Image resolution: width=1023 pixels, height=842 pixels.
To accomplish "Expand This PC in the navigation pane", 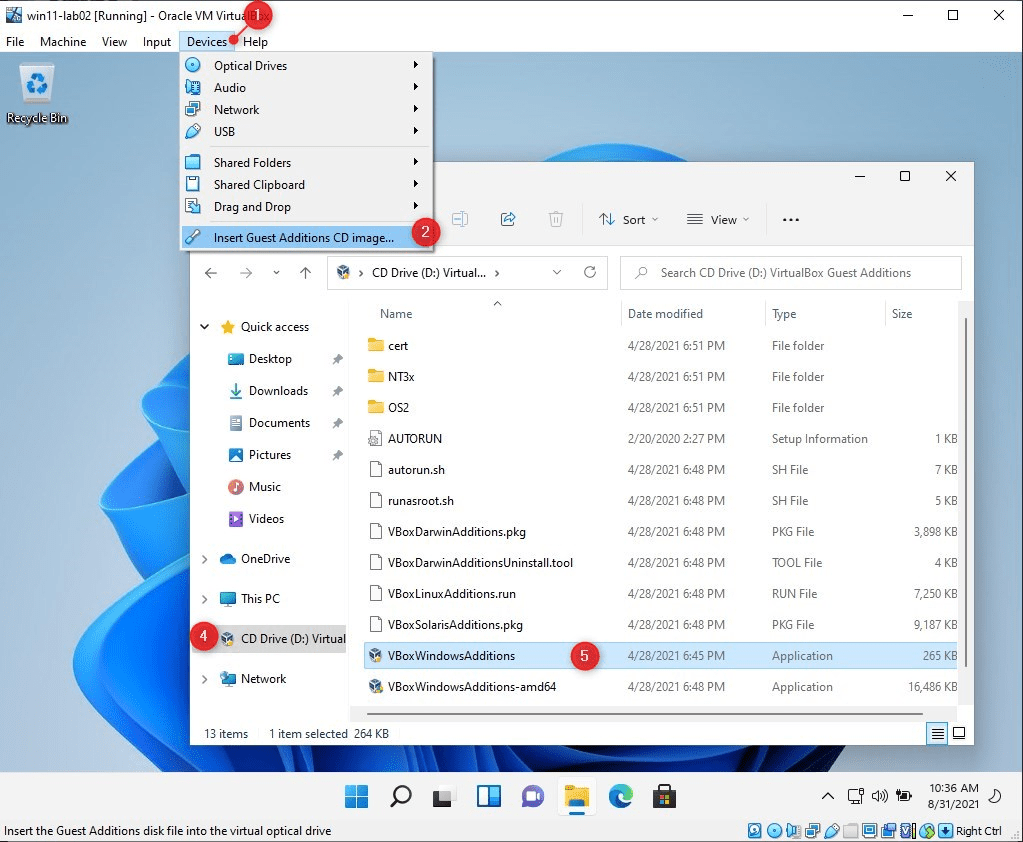I will pyautogui.click(x=204, y=598).
